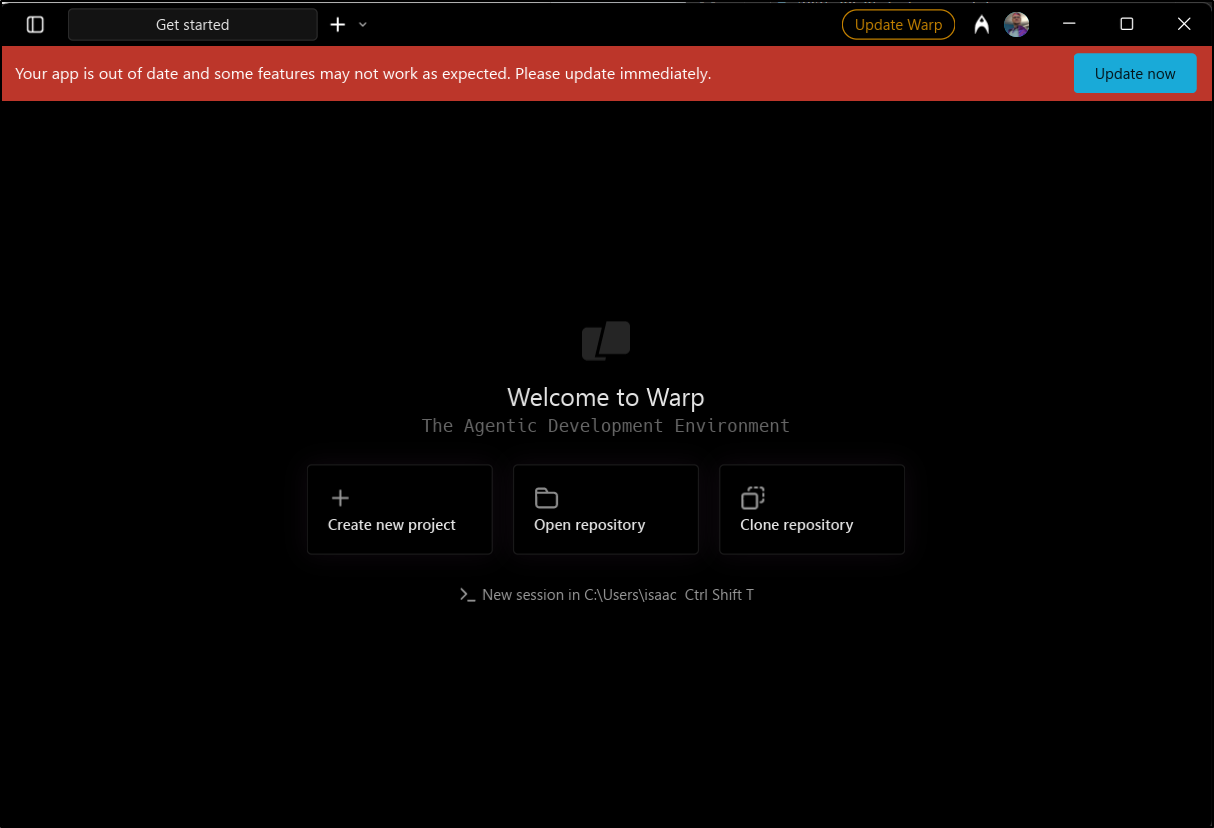Screen dimensions: 1214x828
Task: Maximize the Warp window
Action: tap(1126, 24)
